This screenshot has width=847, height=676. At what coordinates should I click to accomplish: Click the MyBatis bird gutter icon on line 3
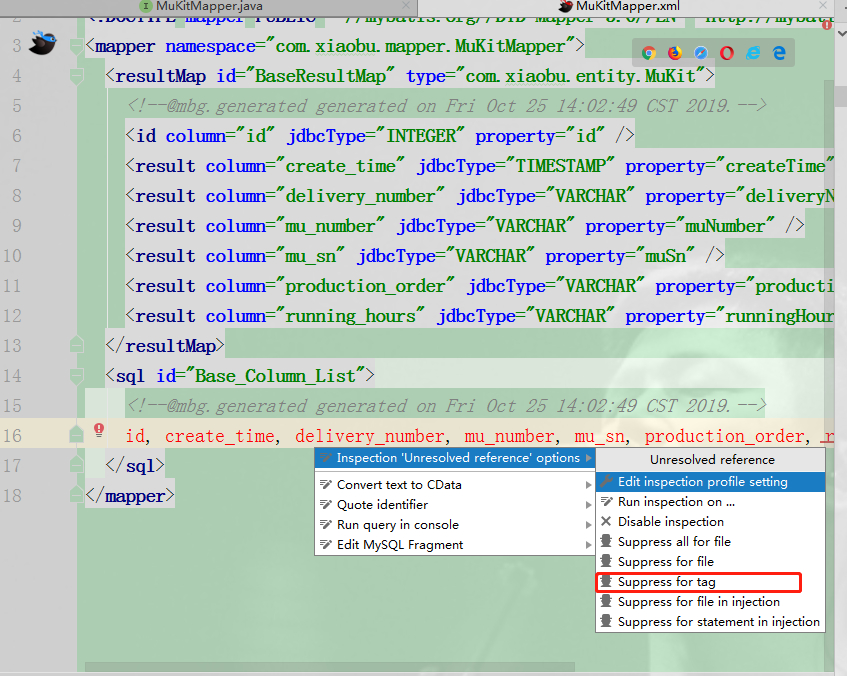(43, 43)
